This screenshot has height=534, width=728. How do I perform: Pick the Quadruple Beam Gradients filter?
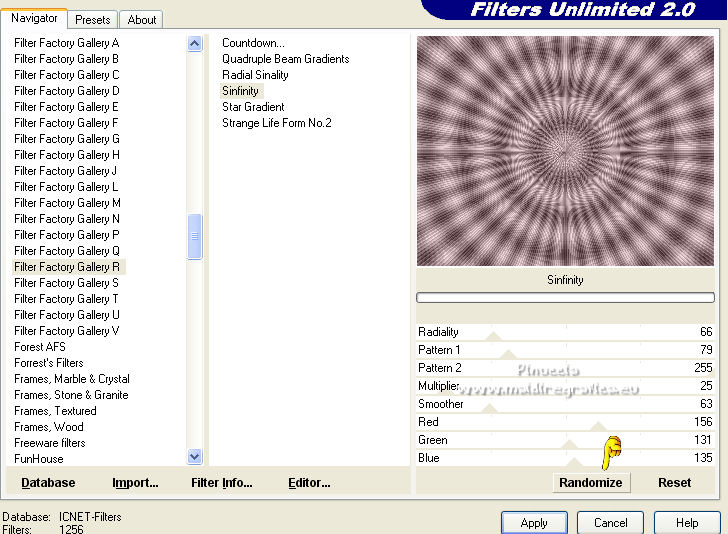pyautogui.click(x=286, y=59)
